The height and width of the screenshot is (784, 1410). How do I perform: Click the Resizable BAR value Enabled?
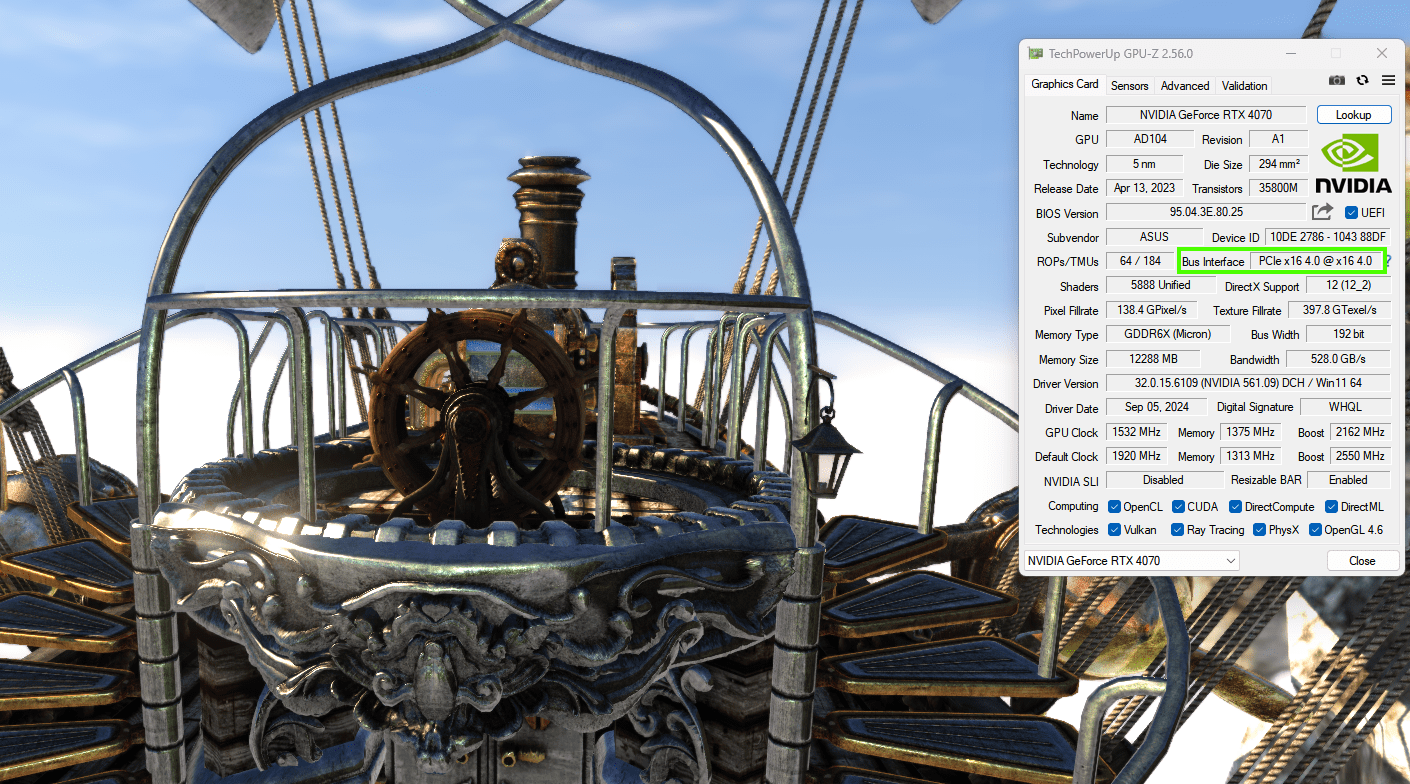pyautogui.click(x=1348, y=480)
